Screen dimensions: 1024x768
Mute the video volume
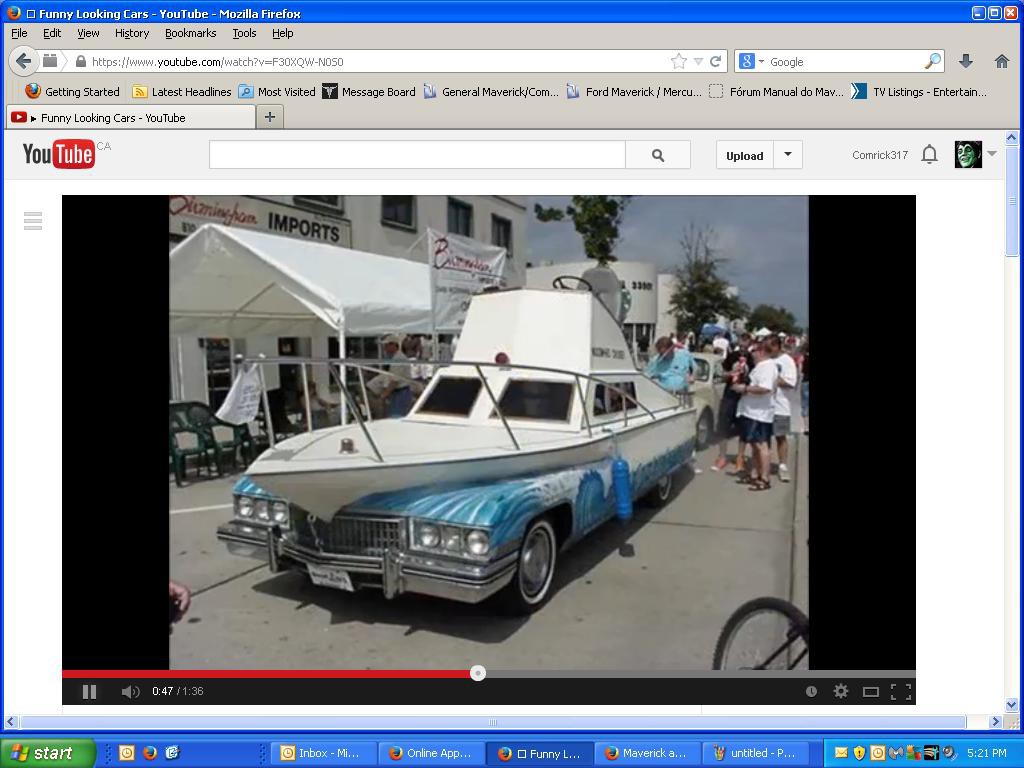click(x=130, y=691)
